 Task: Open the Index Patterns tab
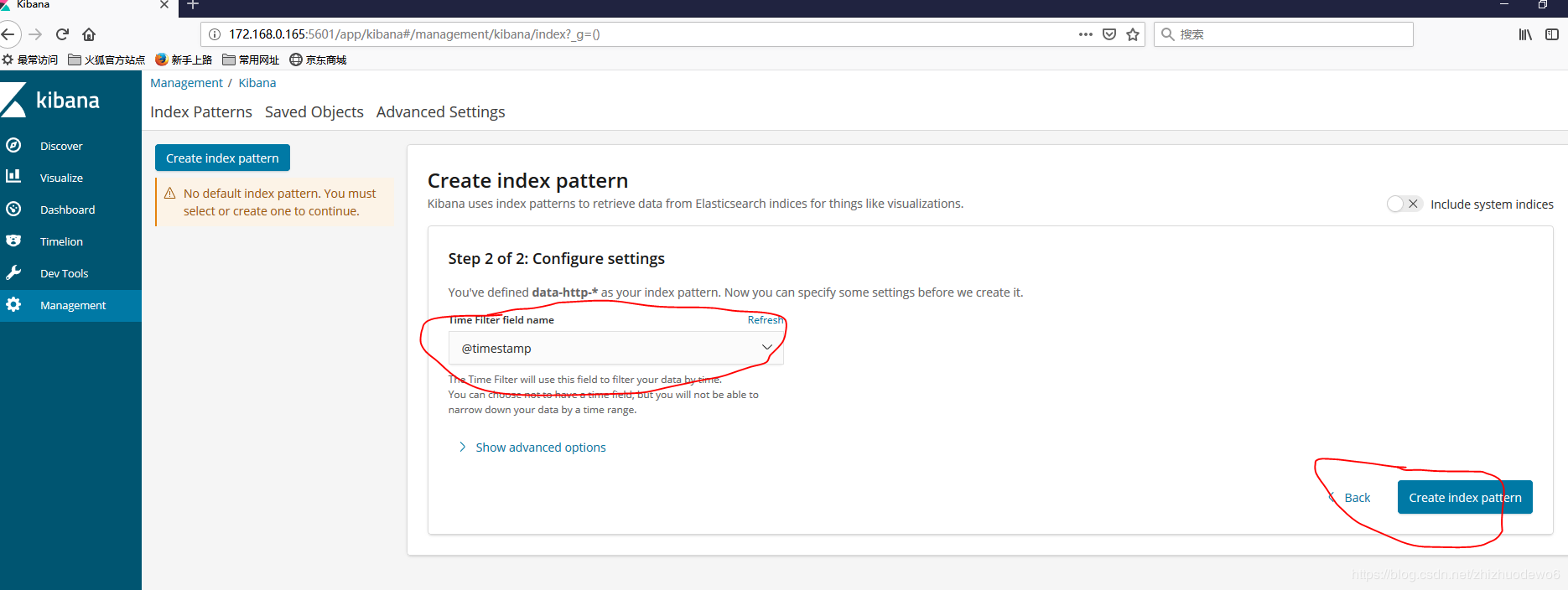pyautogui.click(x=201, y=112)
